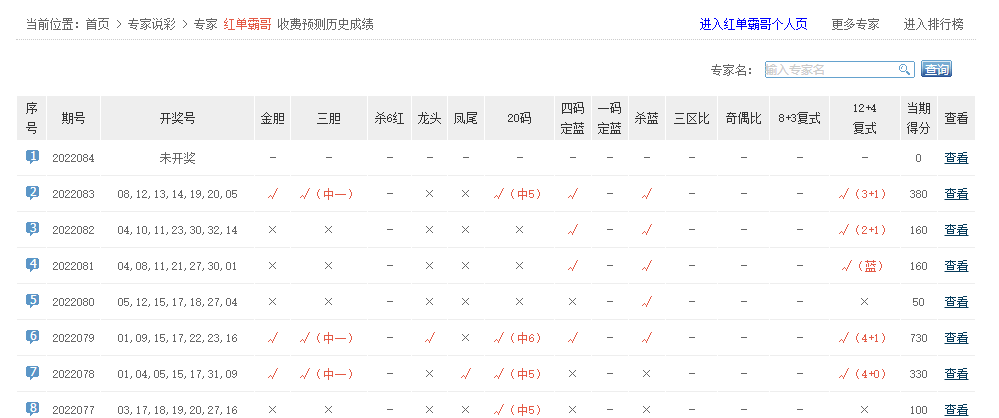
Task: Click the number 3 row badge icon
Action: [32, 229]
